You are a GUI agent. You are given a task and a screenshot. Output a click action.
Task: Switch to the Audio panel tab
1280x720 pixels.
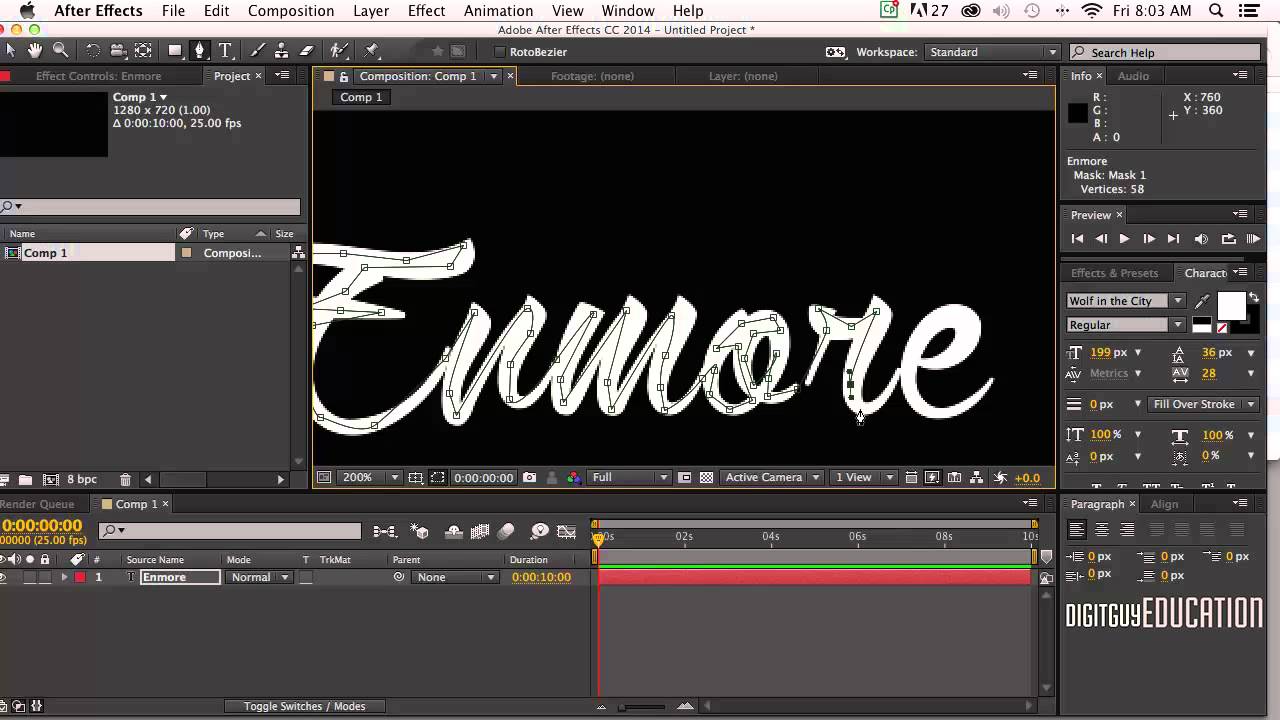(x=1133, y=76)
